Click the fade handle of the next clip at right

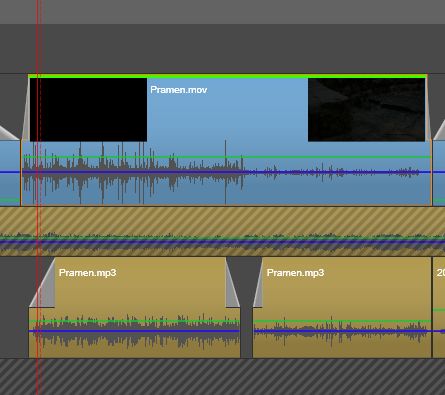click(440, 132)
